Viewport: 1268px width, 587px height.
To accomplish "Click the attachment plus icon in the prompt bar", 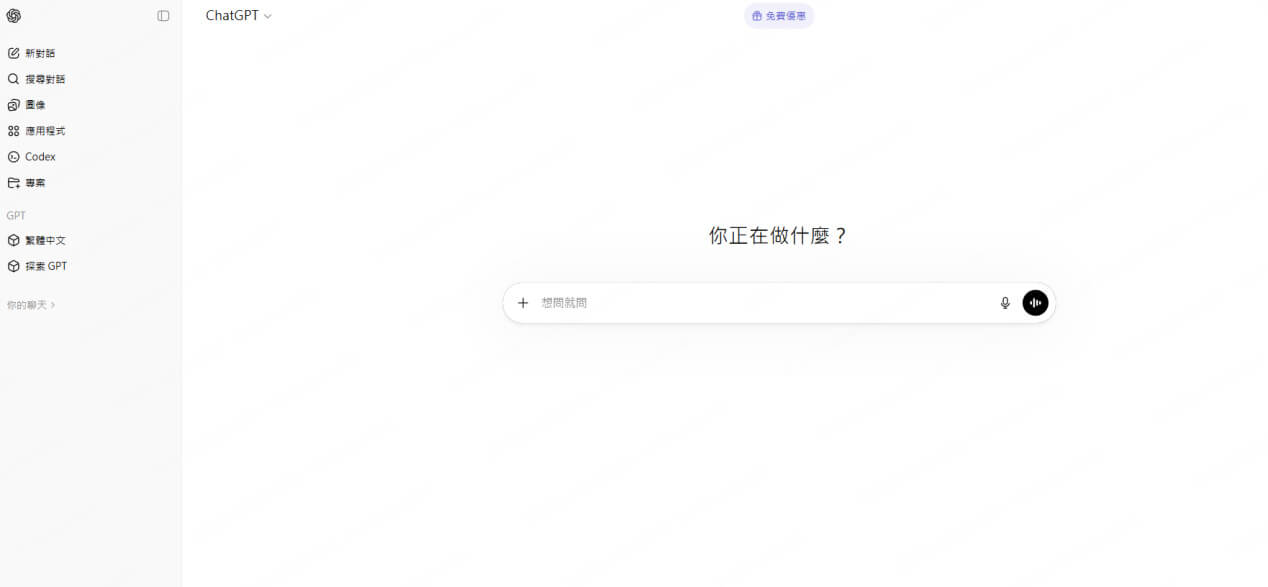I will [523, 302].
